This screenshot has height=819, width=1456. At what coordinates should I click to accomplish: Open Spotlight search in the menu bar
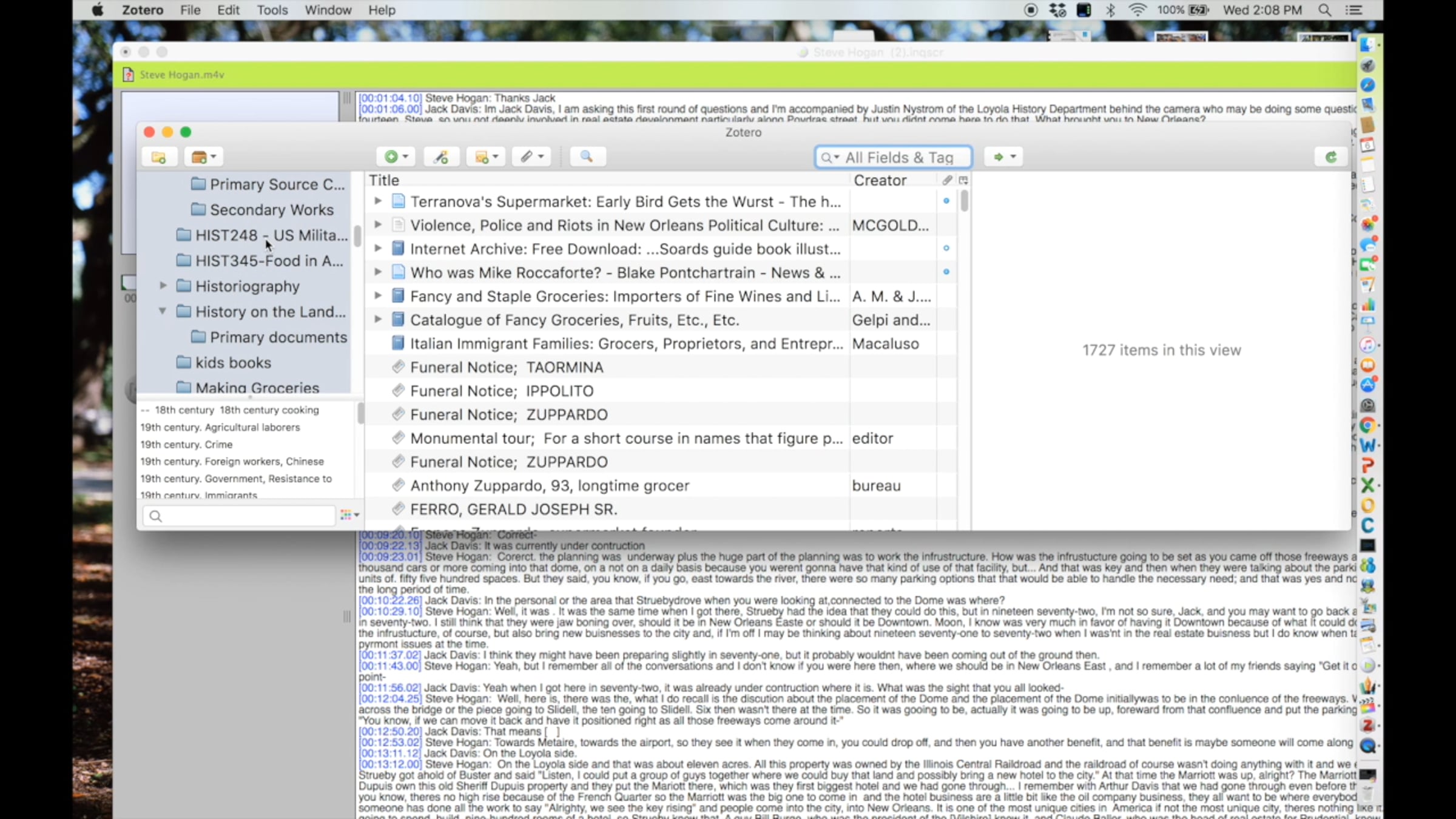1325,10
